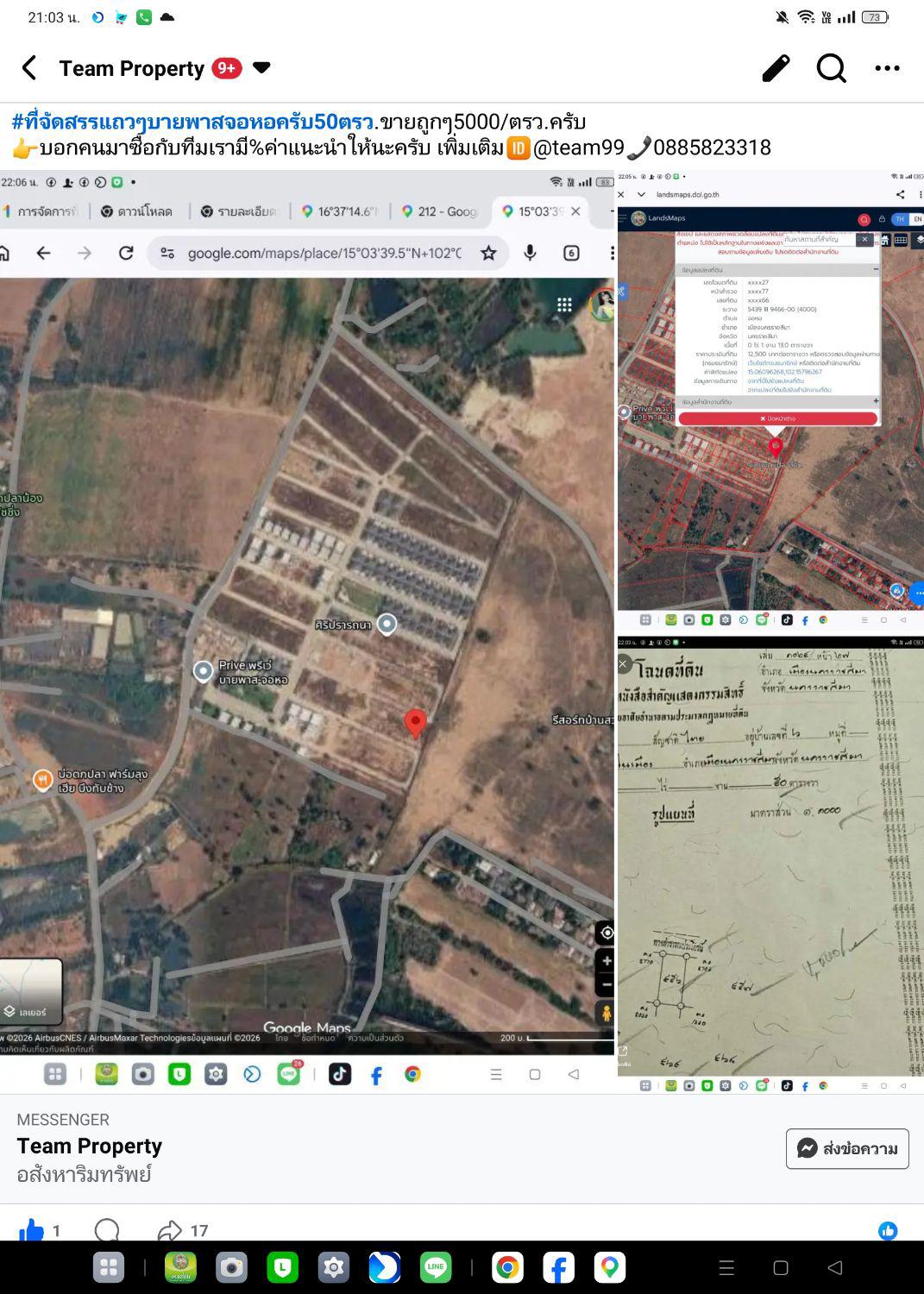Open the land title deed photo
Screen dimensions: 924x1294
click(770, 864)
